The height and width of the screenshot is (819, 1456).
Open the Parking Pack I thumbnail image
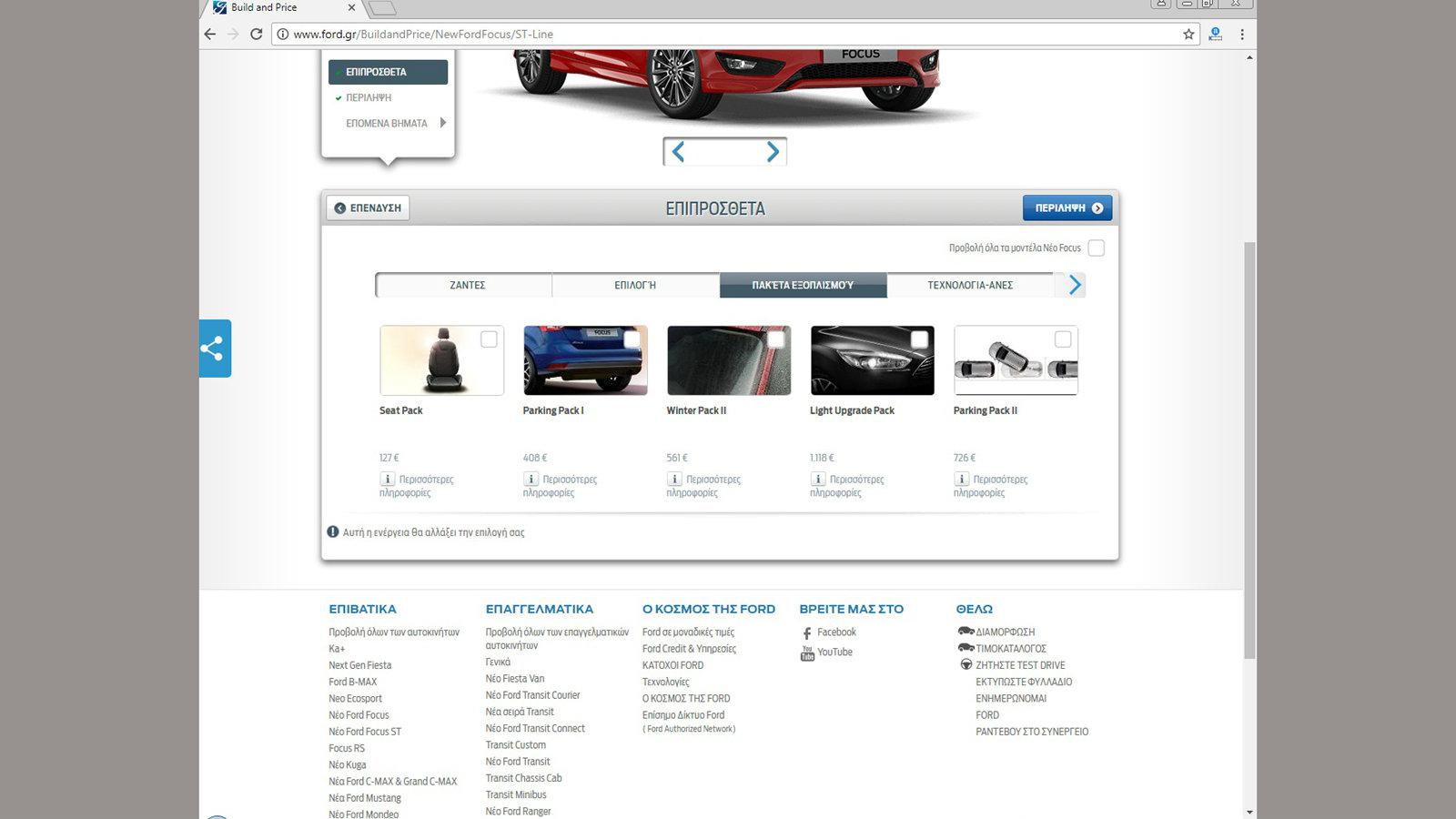pos(585,360)
